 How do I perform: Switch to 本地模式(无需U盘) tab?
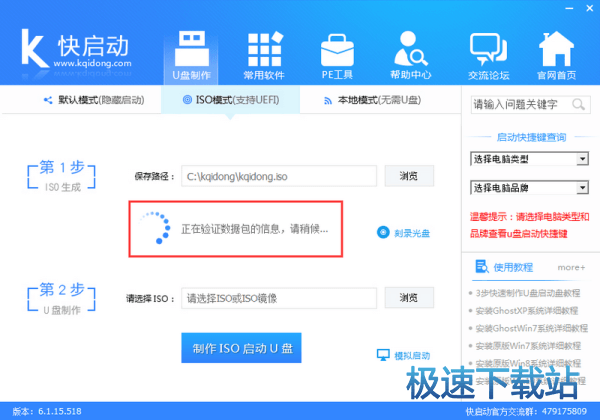point(372,100)
